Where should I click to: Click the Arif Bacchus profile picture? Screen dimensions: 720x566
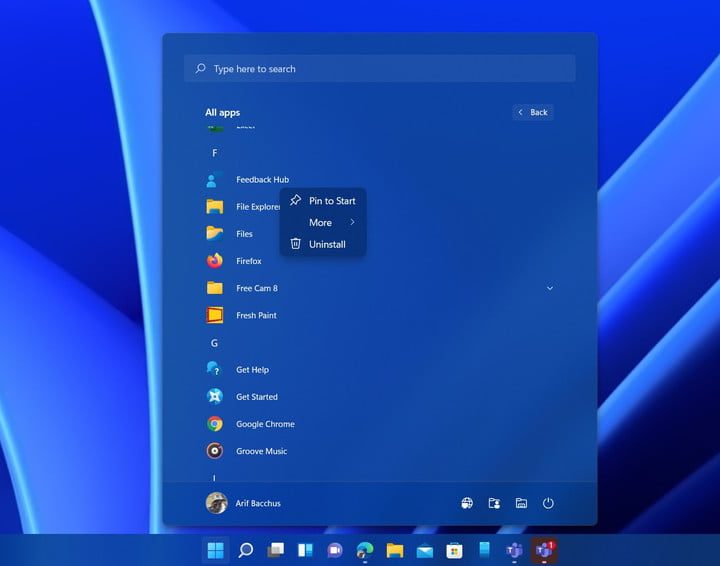216,503
